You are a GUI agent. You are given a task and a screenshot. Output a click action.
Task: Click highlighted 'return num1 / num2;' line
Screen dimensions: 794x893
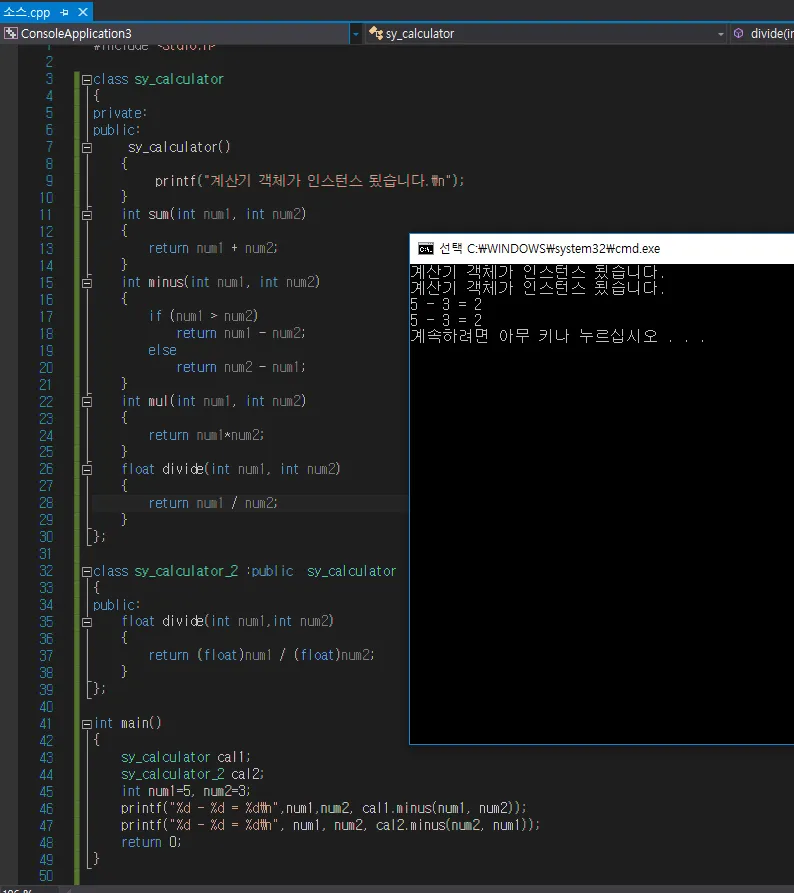213,503
